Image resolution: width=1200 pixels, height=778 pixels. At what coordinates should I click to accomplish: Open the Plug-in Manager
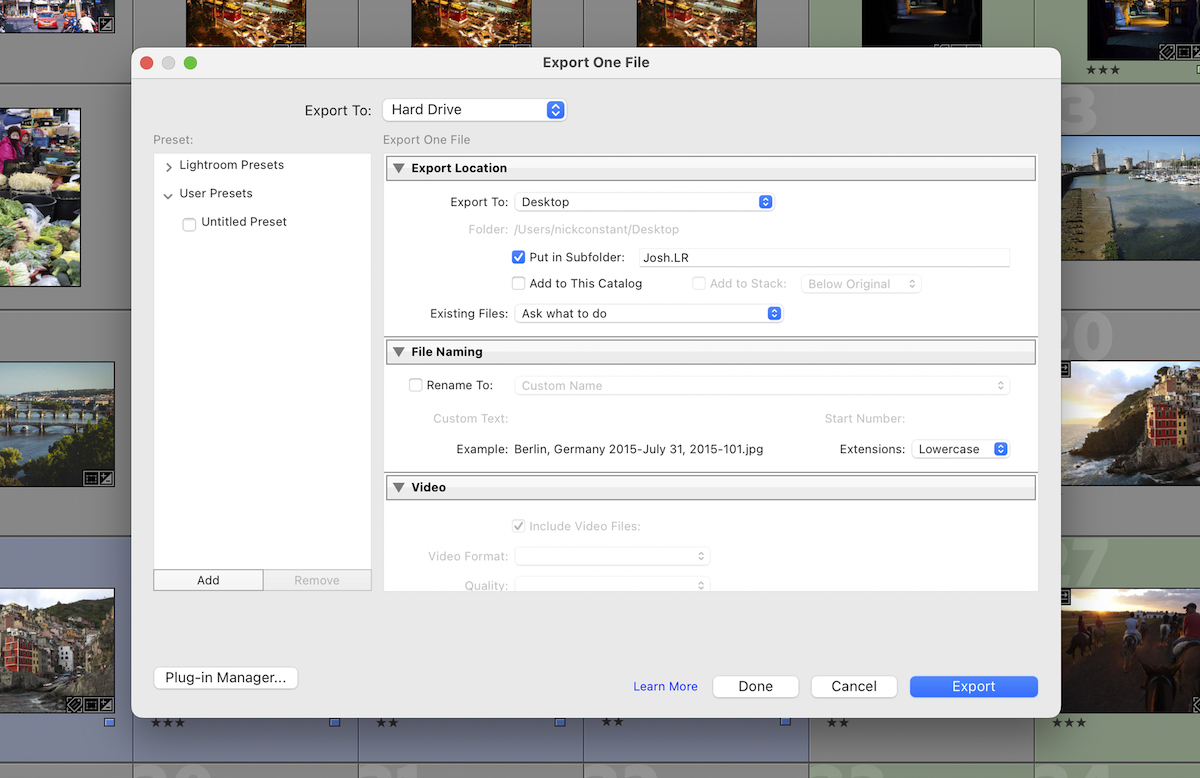coord(225,677)
